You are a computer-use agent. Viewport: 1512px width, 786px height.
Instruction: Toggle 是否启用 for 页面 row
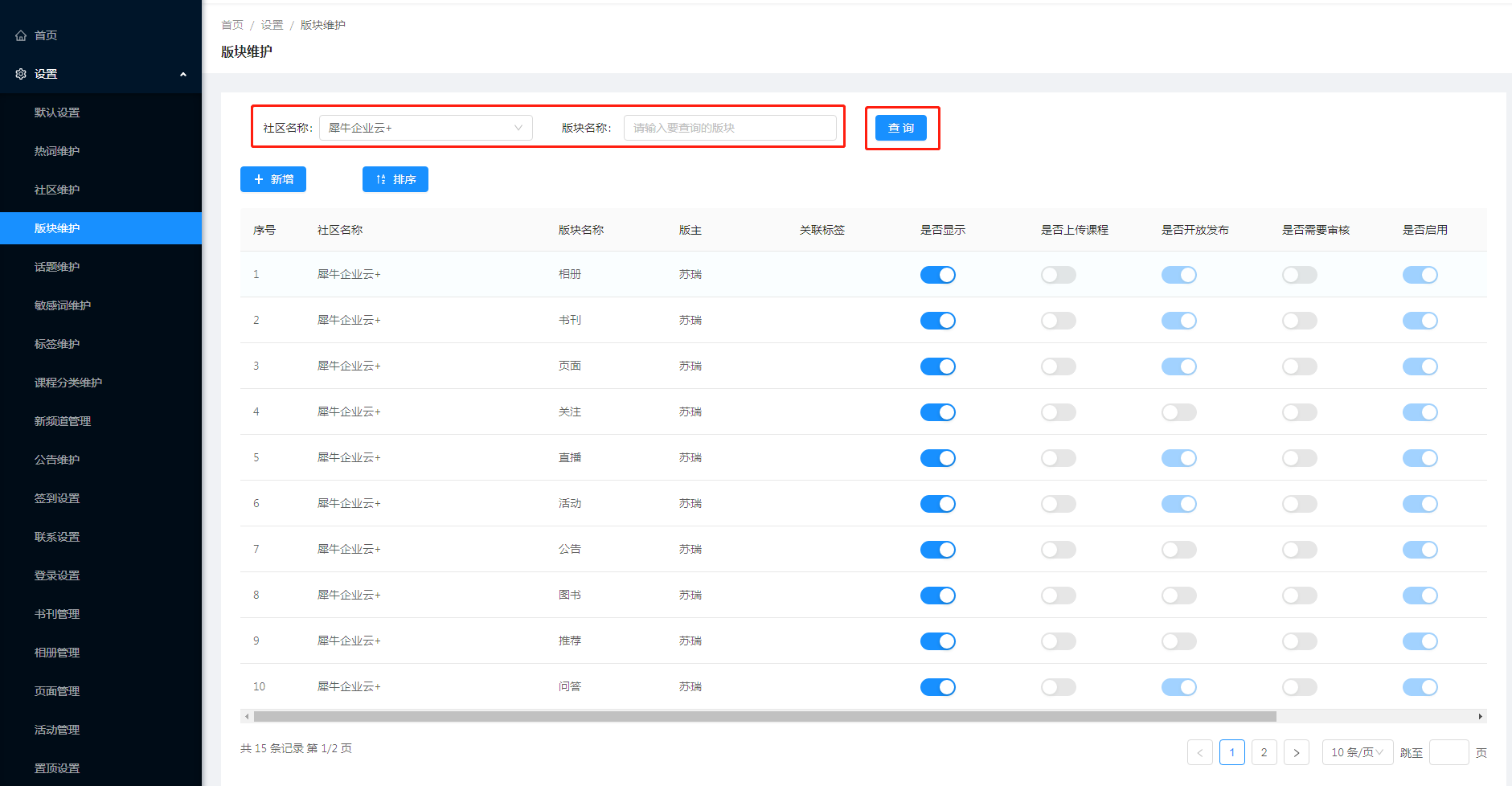(1420, 366)
